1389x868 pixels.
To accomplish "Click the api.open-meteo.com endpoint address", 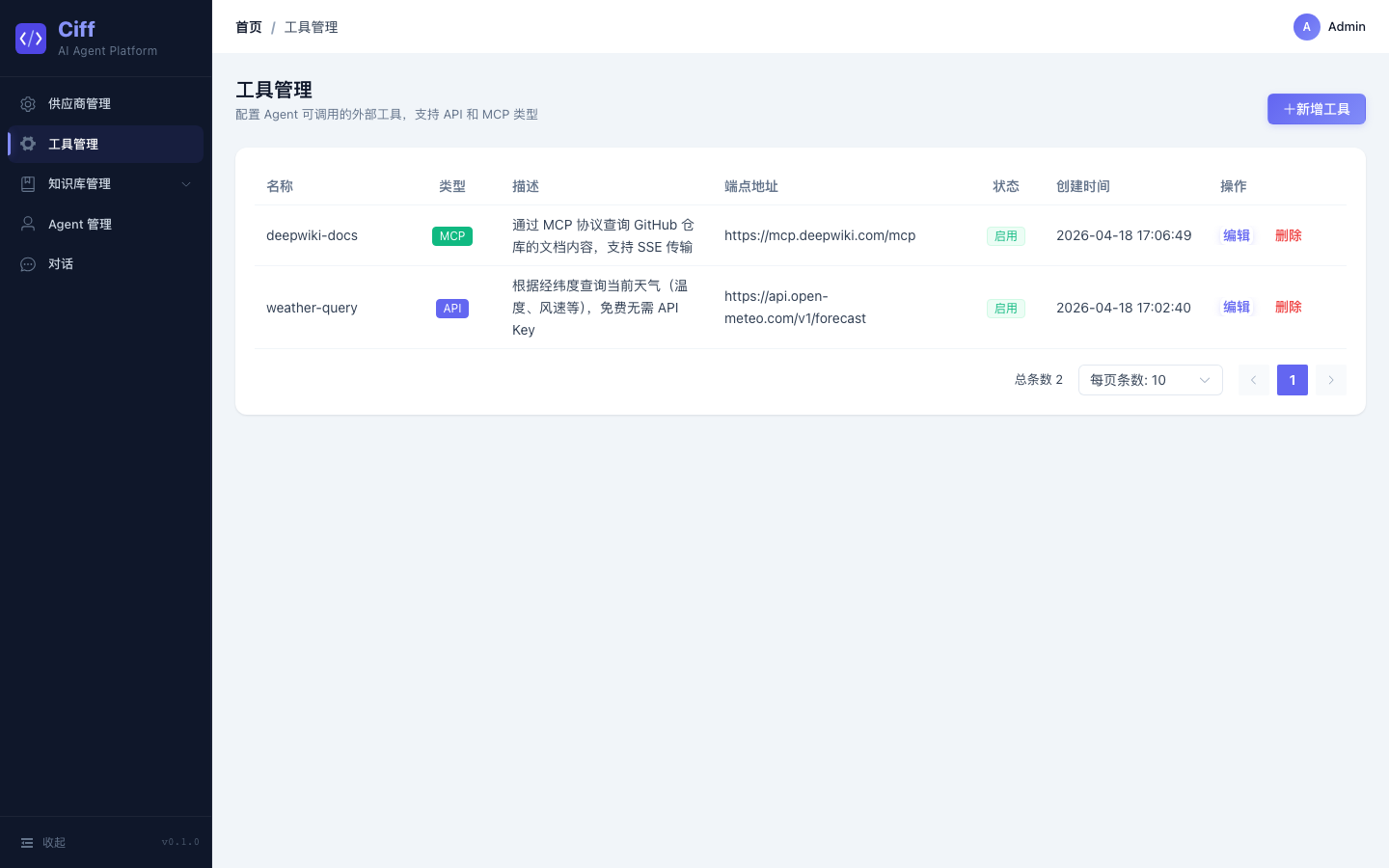I will pos(795,308).
